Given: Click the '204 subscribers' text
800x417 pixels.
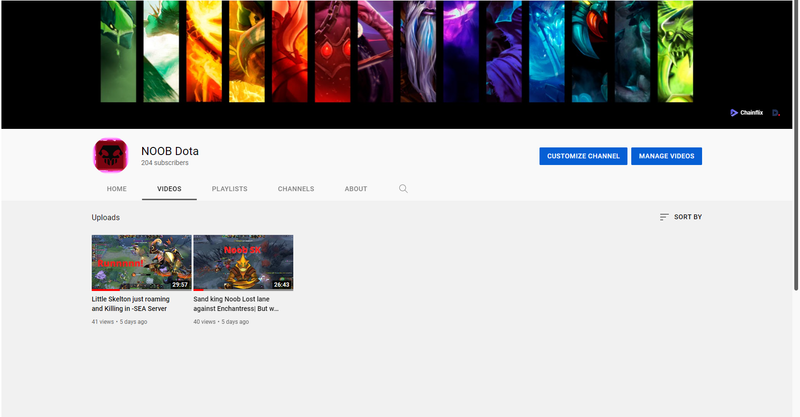Looking at the screenshot, I should pos(165,163).
